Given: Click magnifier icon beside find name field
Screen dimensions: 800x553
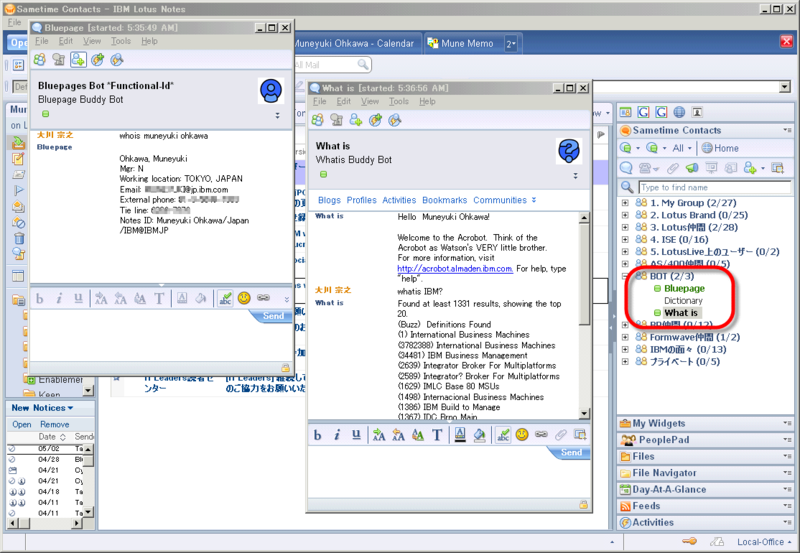Looking at the screenshot, I should point(627,187).
